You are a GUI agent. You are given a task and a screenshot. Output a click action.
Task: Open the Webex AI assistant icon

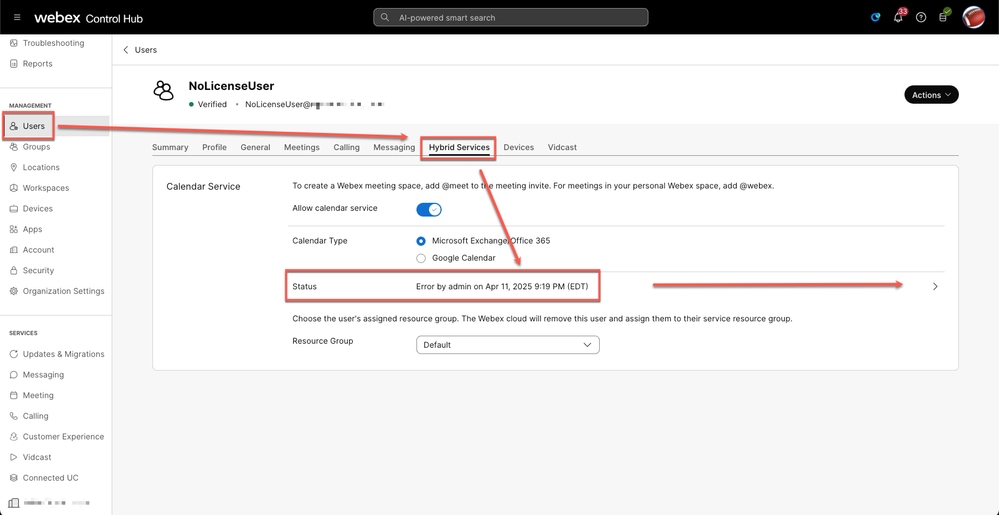tap(875, 17)
